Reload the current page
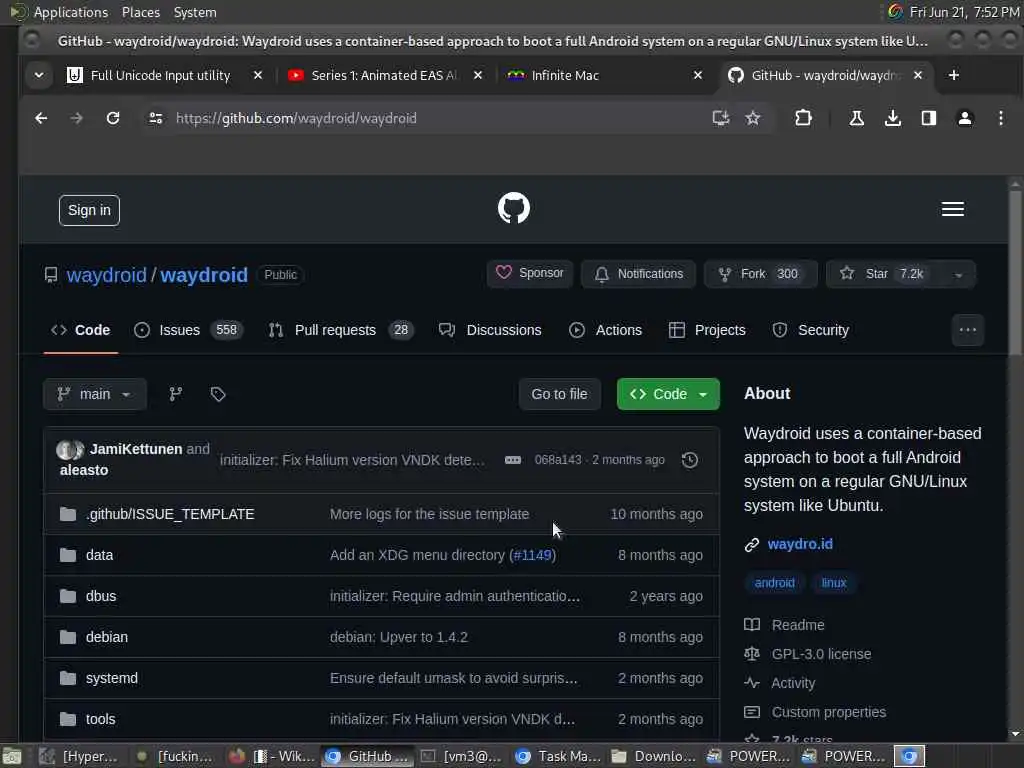Viewport: 1024px width, 768px height. 113,118
